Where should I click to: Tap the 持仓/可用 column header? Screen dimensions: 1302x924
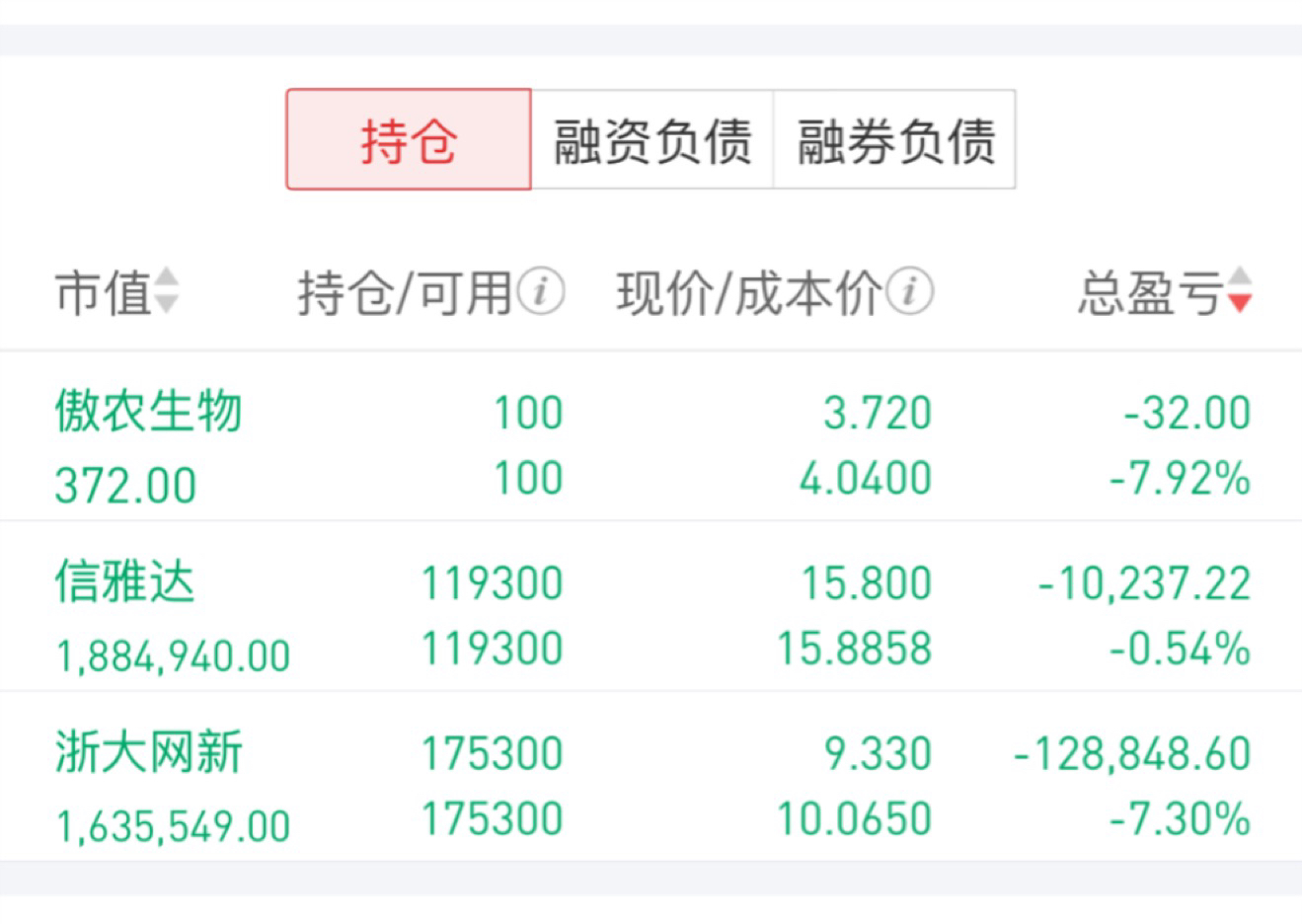click(x=406, y=293)
